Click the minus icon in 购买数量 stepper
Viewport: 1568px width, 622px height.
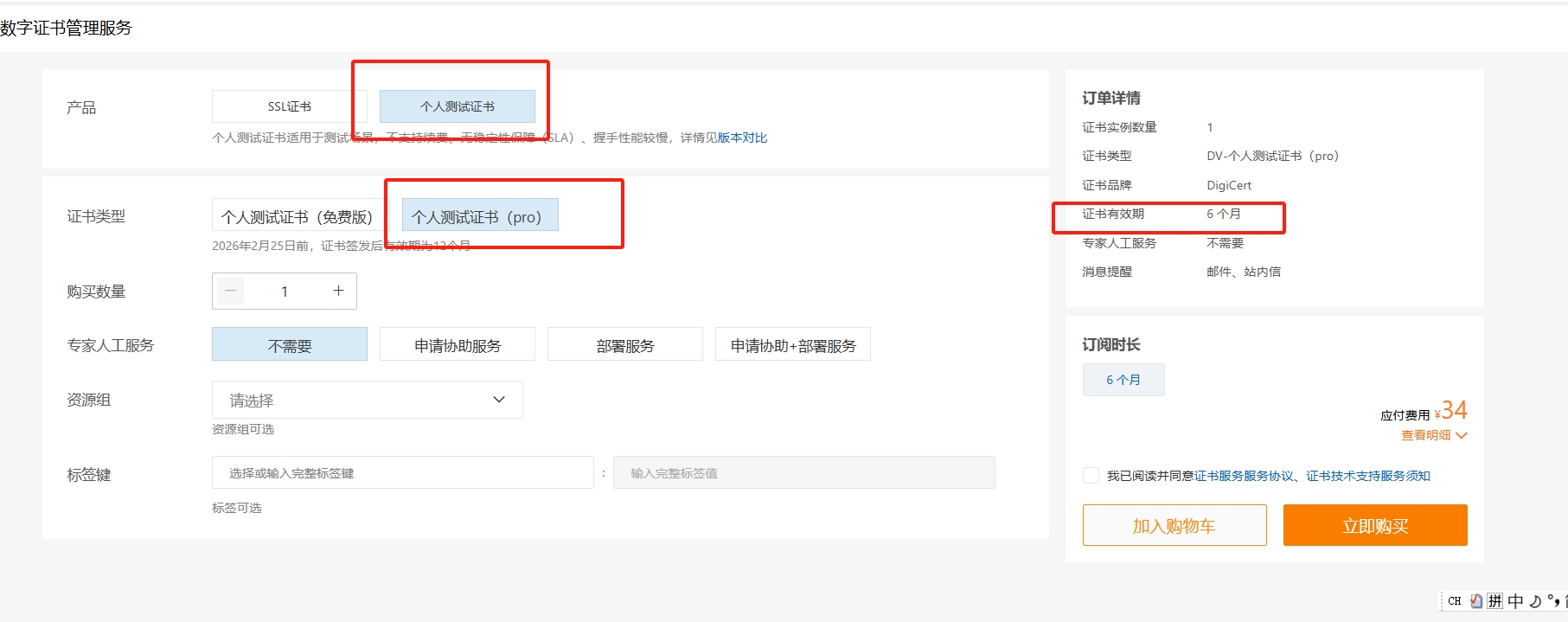click(230, 292)
